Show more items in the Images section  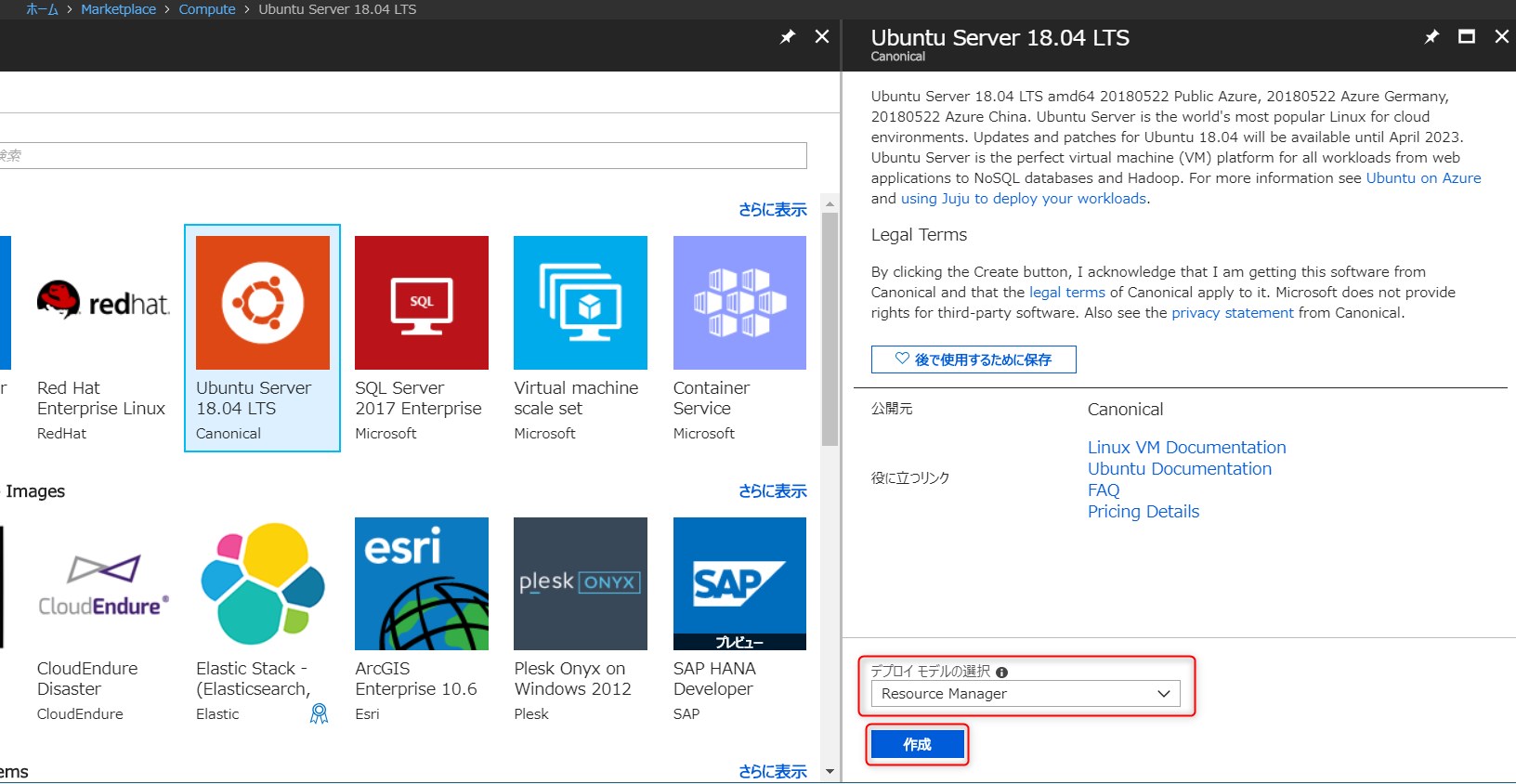[x=772, y=491]
